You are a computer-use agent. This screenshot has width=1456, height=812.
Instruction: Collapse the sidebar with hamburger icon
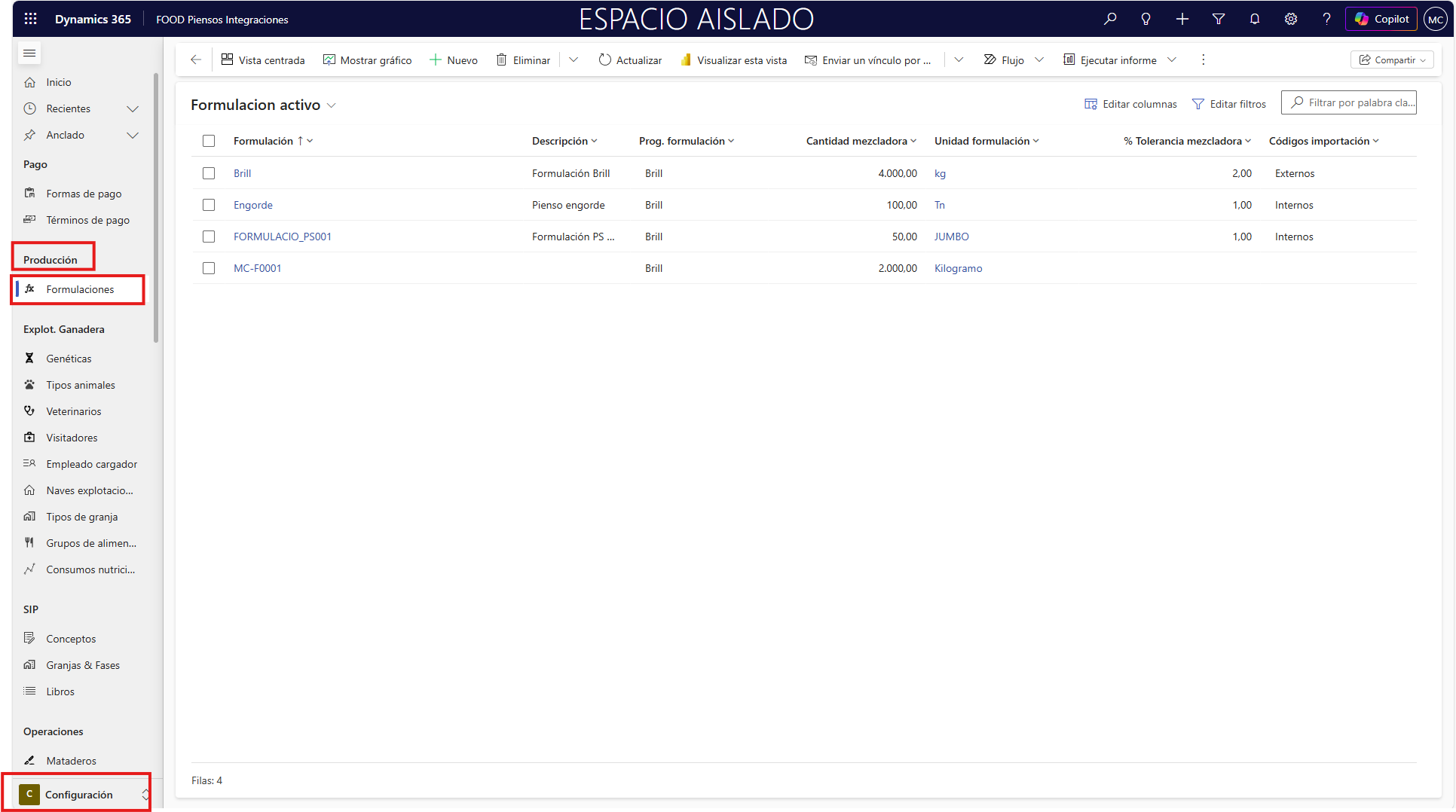pyautogui.click(x=29, y=53)
